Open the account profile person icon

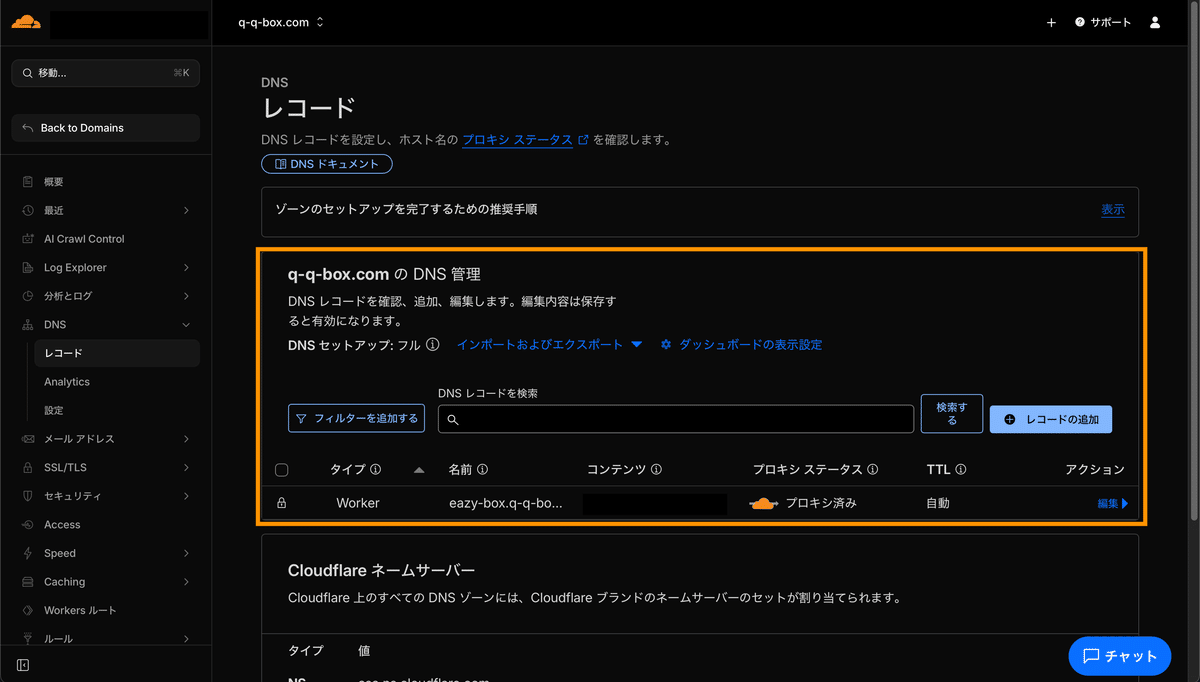pos(1155,21)
